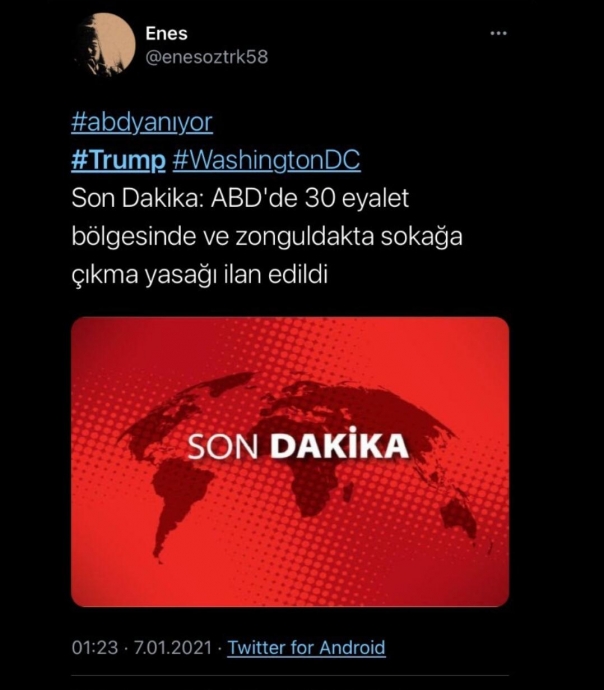Click the tweet text about curfew
This screenshot has height=690, width=604.
tap(267, 237)
